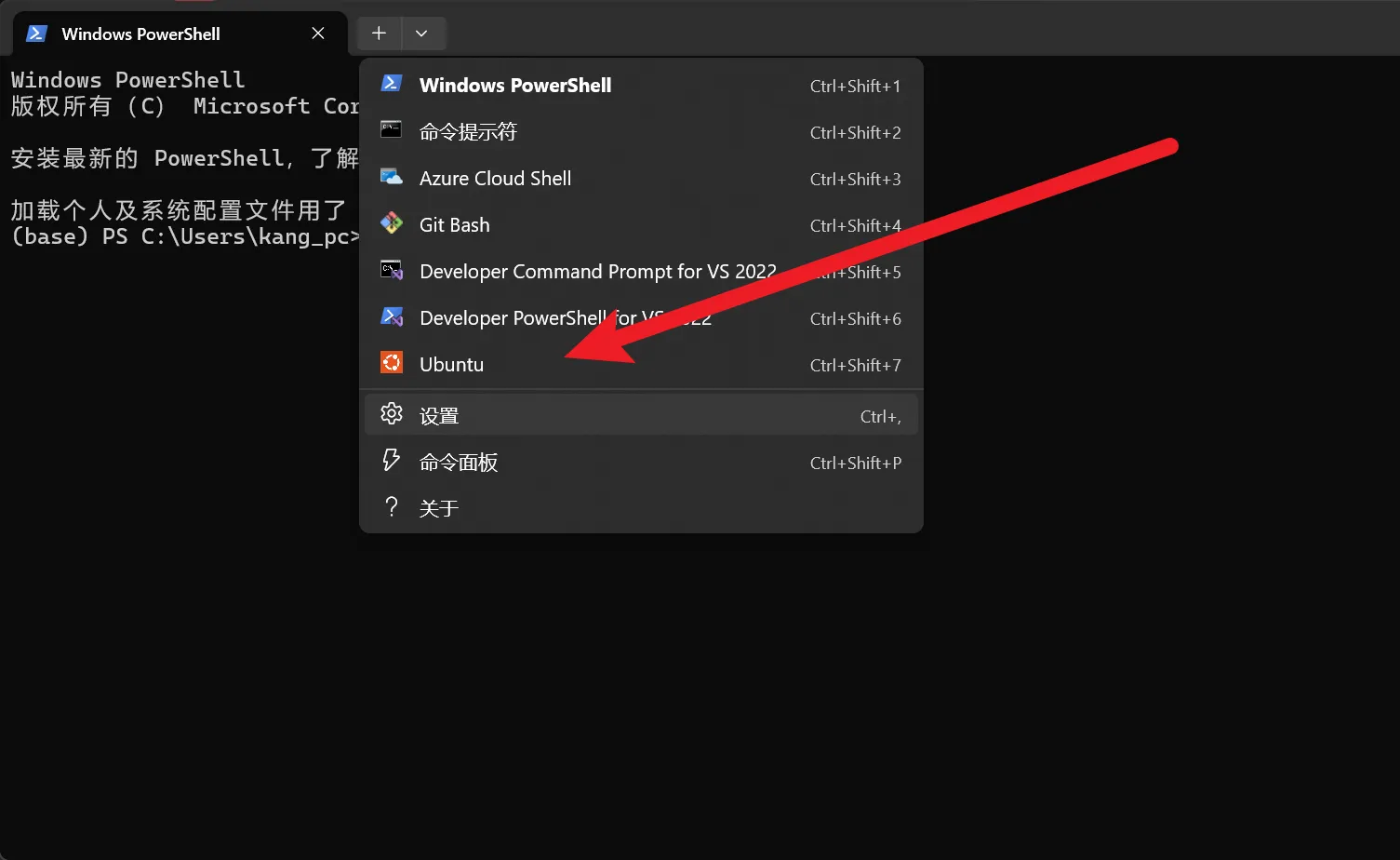Image resolution: width=1400 pixels, height=860 pixels.
Task: Open 设置 from the dropdown menu
Action: point(641,415)
